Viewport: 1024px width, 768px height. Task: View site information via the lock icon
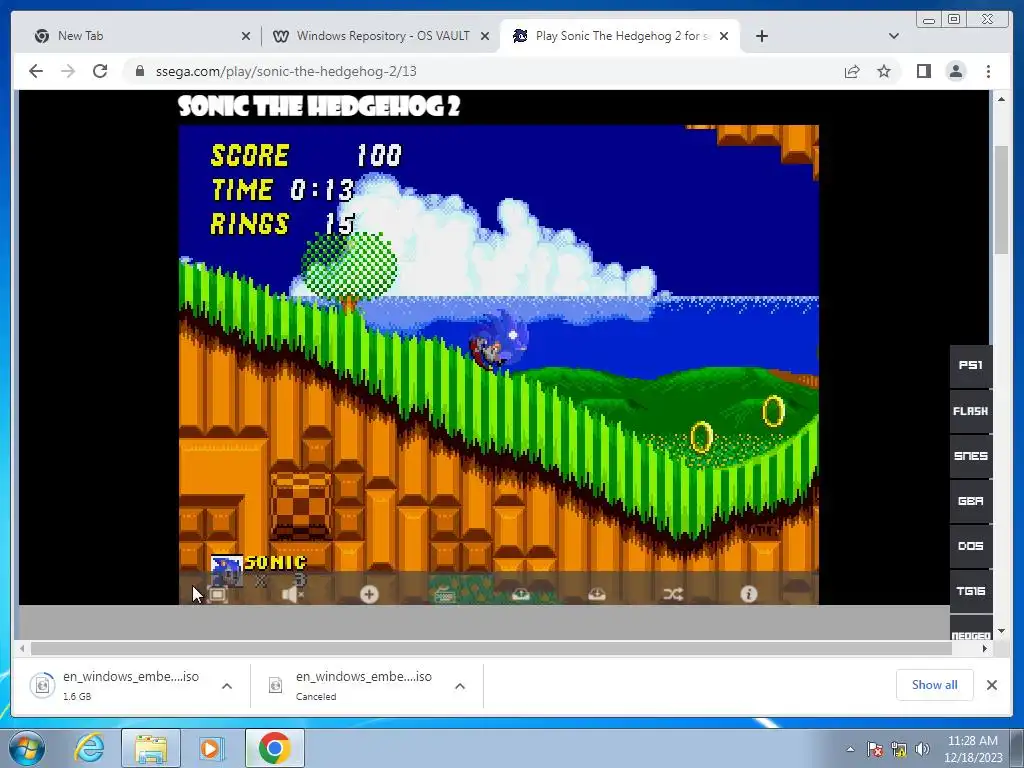pyautogui.click(x=140, y=71)
